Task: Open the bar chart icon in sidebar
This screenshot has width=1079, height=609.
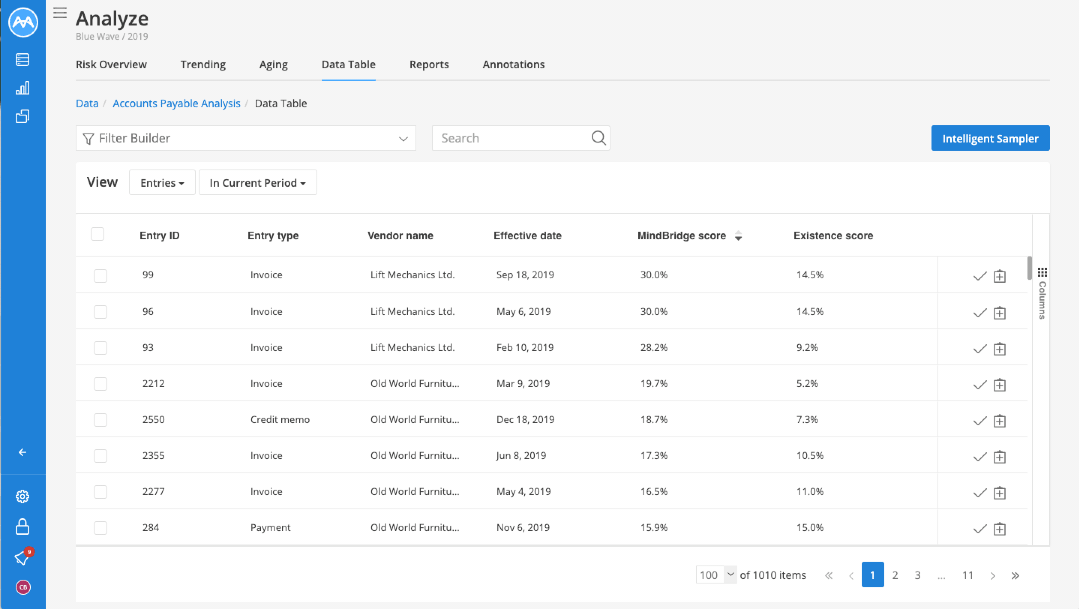Action: [23, 88]
